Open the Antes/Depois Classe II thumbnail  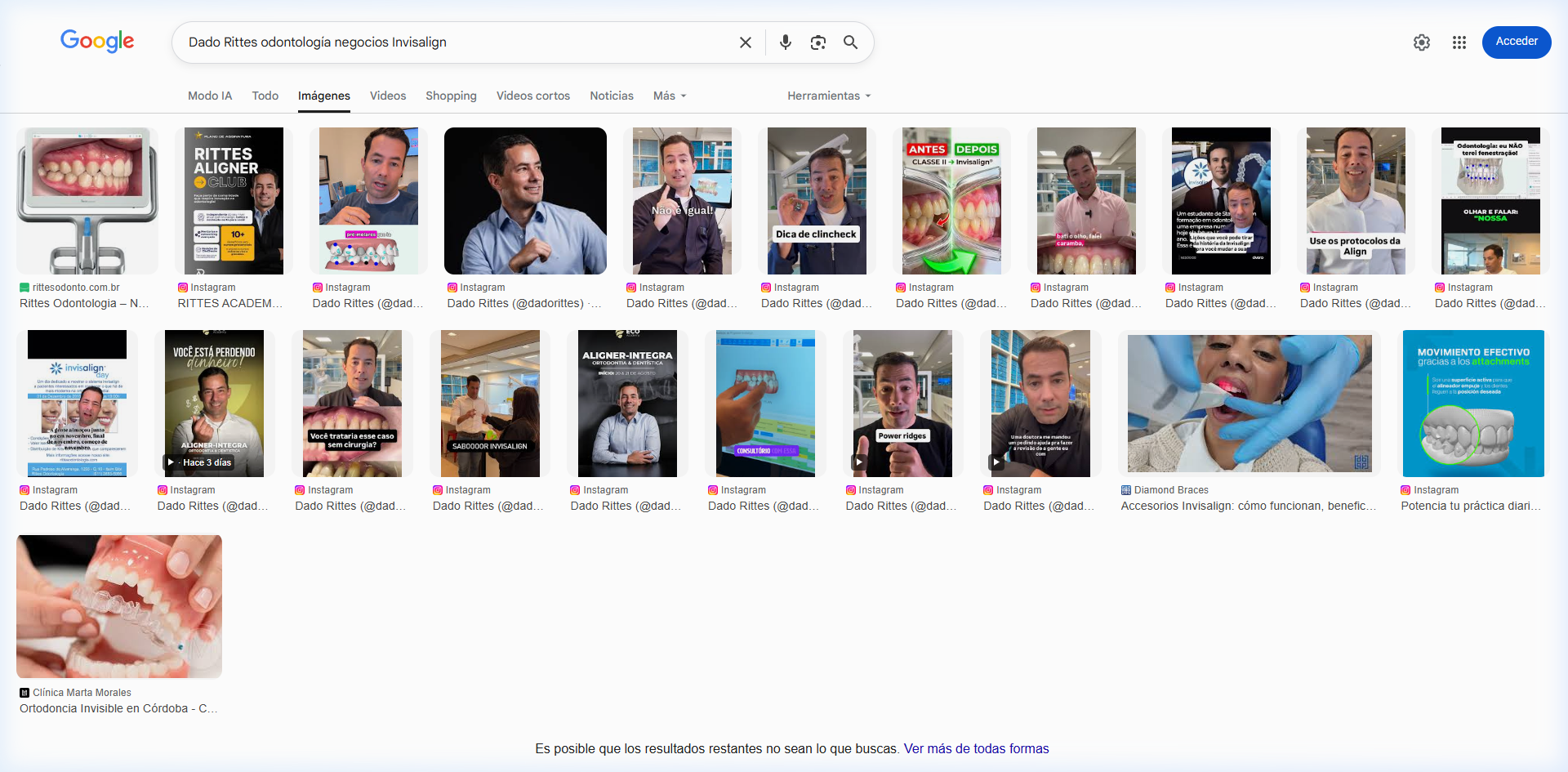(x=951, y=201)
